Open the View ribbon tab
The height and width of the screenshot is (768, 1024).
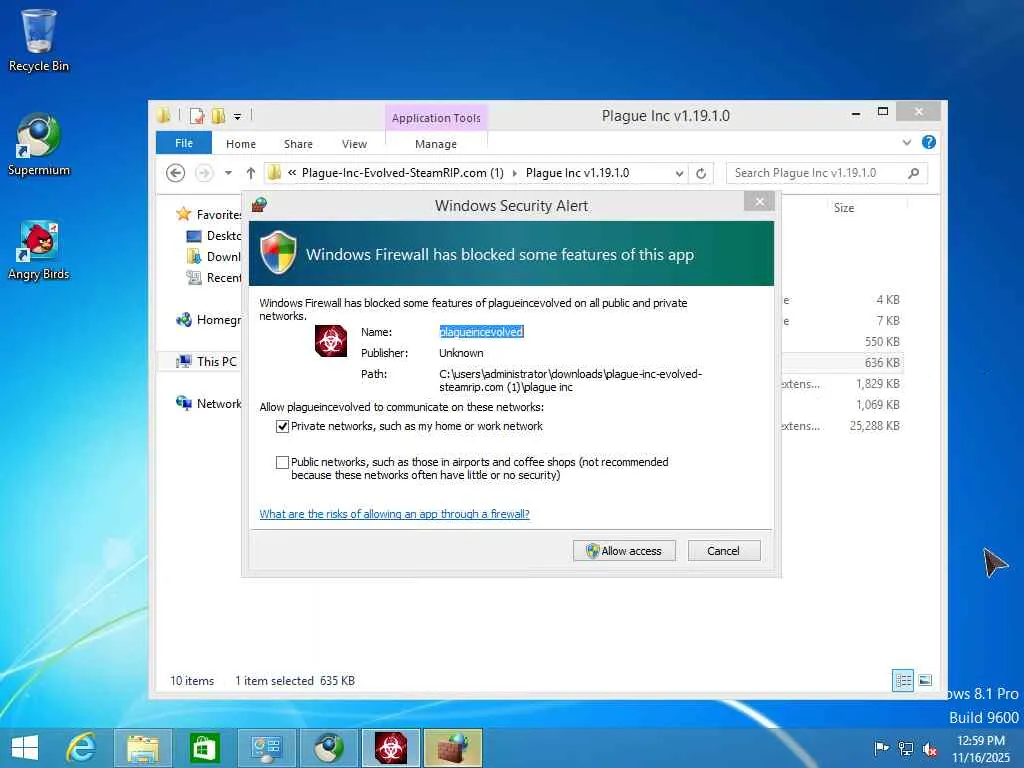click(x=354, y=144)
